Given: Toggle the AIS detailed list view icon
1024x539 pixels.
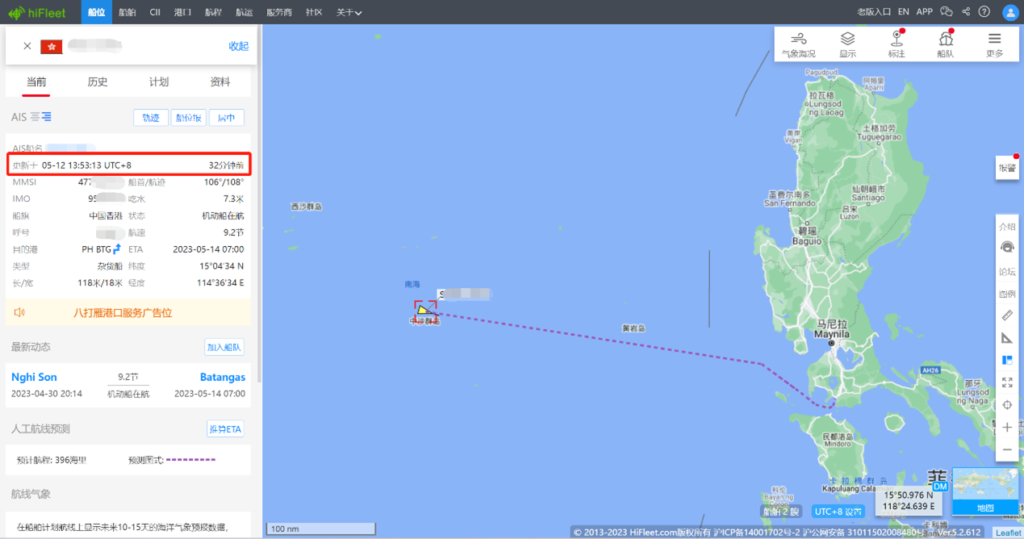Looking at the screenshot, I should pyautogui.click(x=46, y=117).
